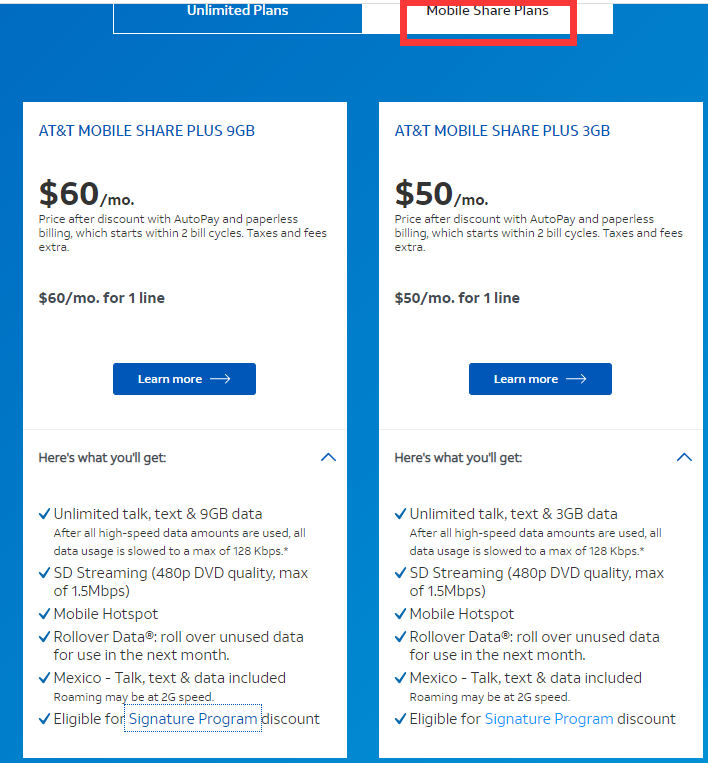Open Signature Program link in 9GB plan
The width and height of the screenshot is (708, 763).
tap(193, 719)
